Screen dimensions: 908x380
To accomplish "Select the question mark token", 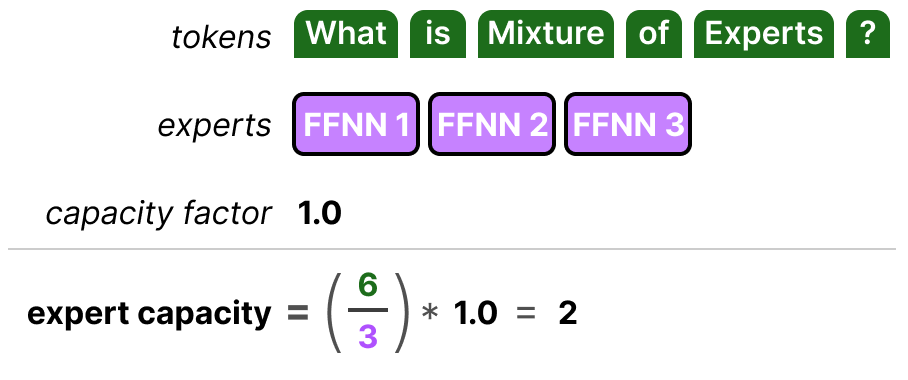I will pos(867,34).
